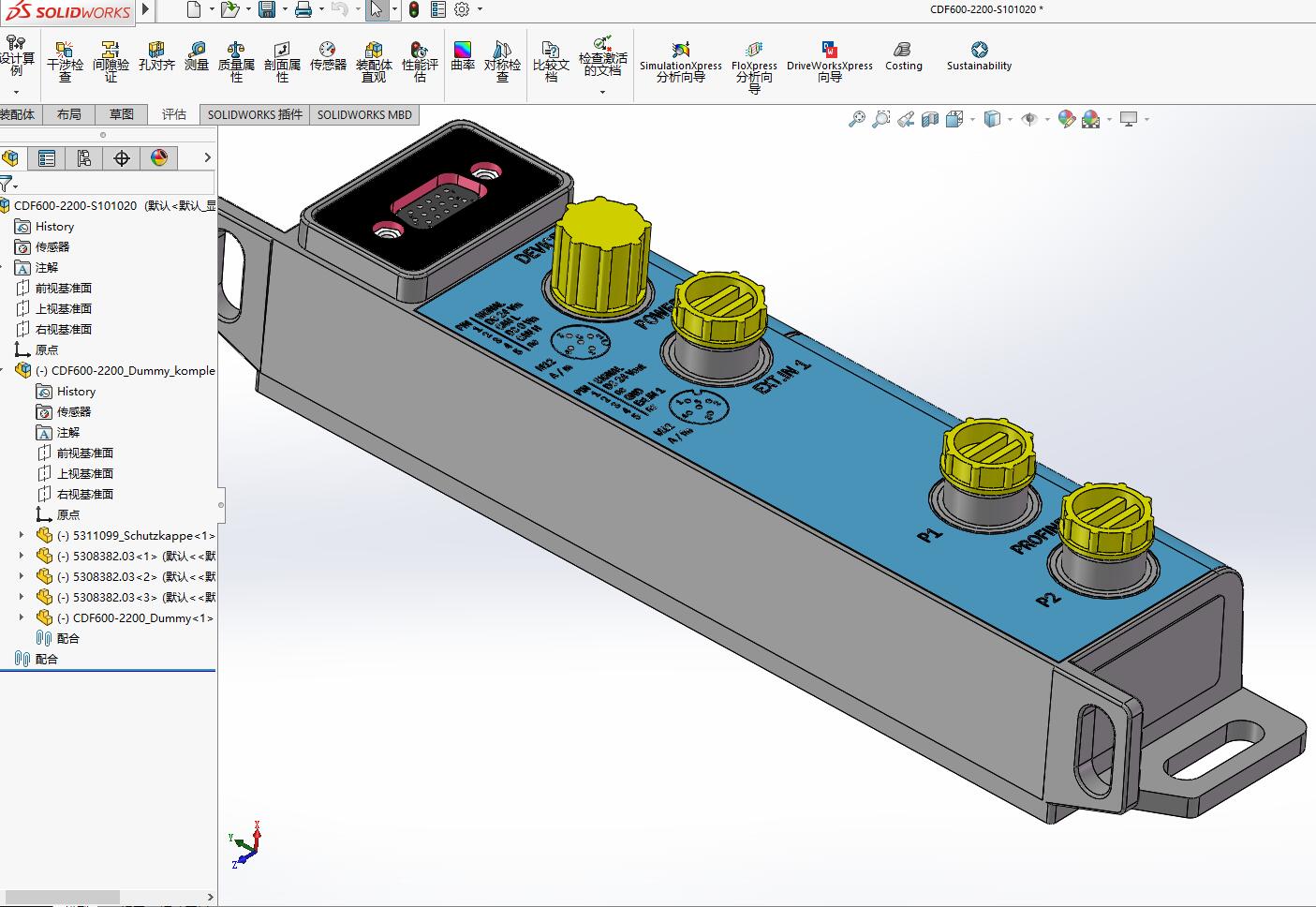Image resolution: width=1316 pixels, height=907 pixels.
Task: Click the Rebuild traffic light icon
Action: (x=414, y=9)
